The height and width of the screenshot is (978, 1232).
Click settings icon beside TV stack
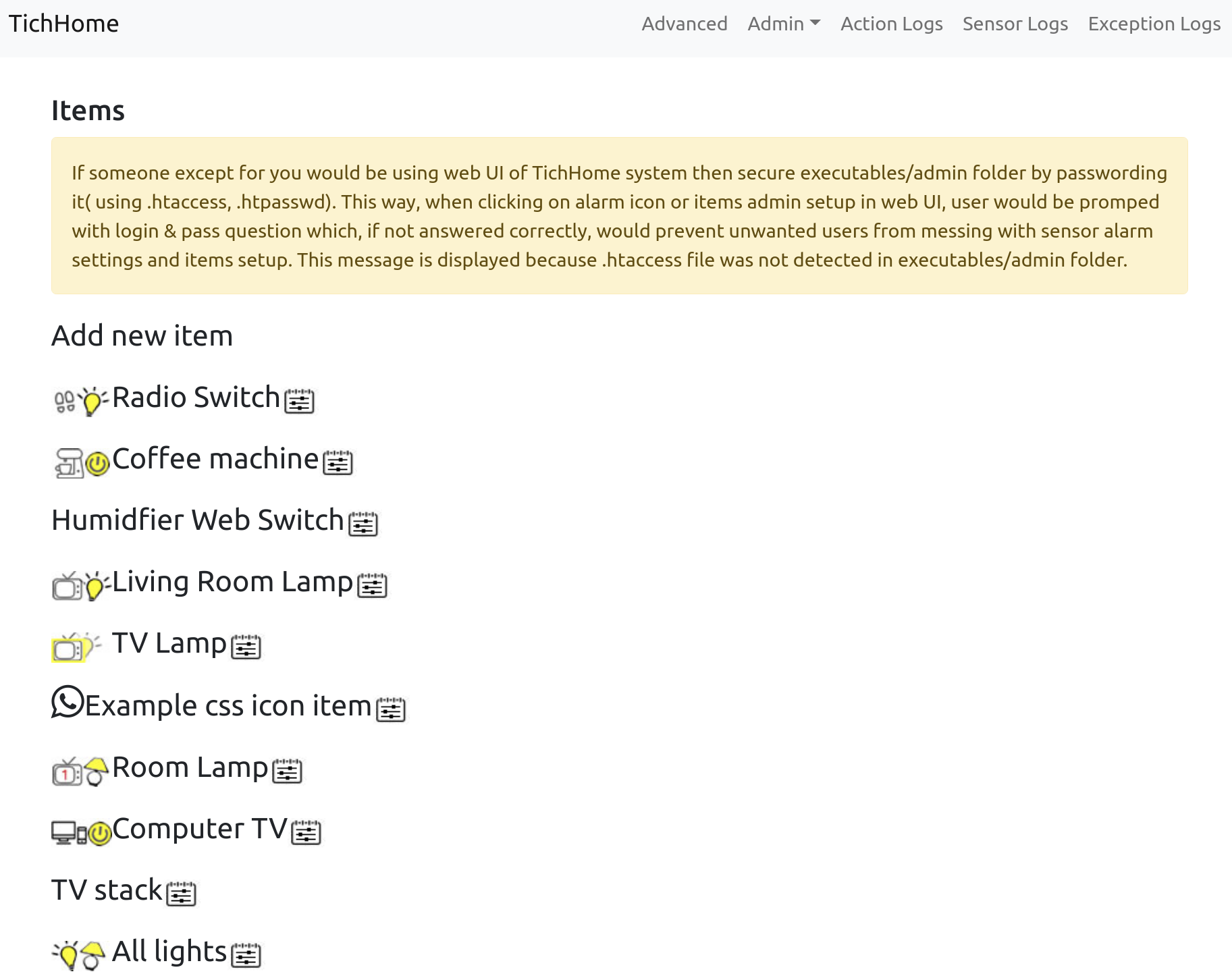tap(181, 894)
